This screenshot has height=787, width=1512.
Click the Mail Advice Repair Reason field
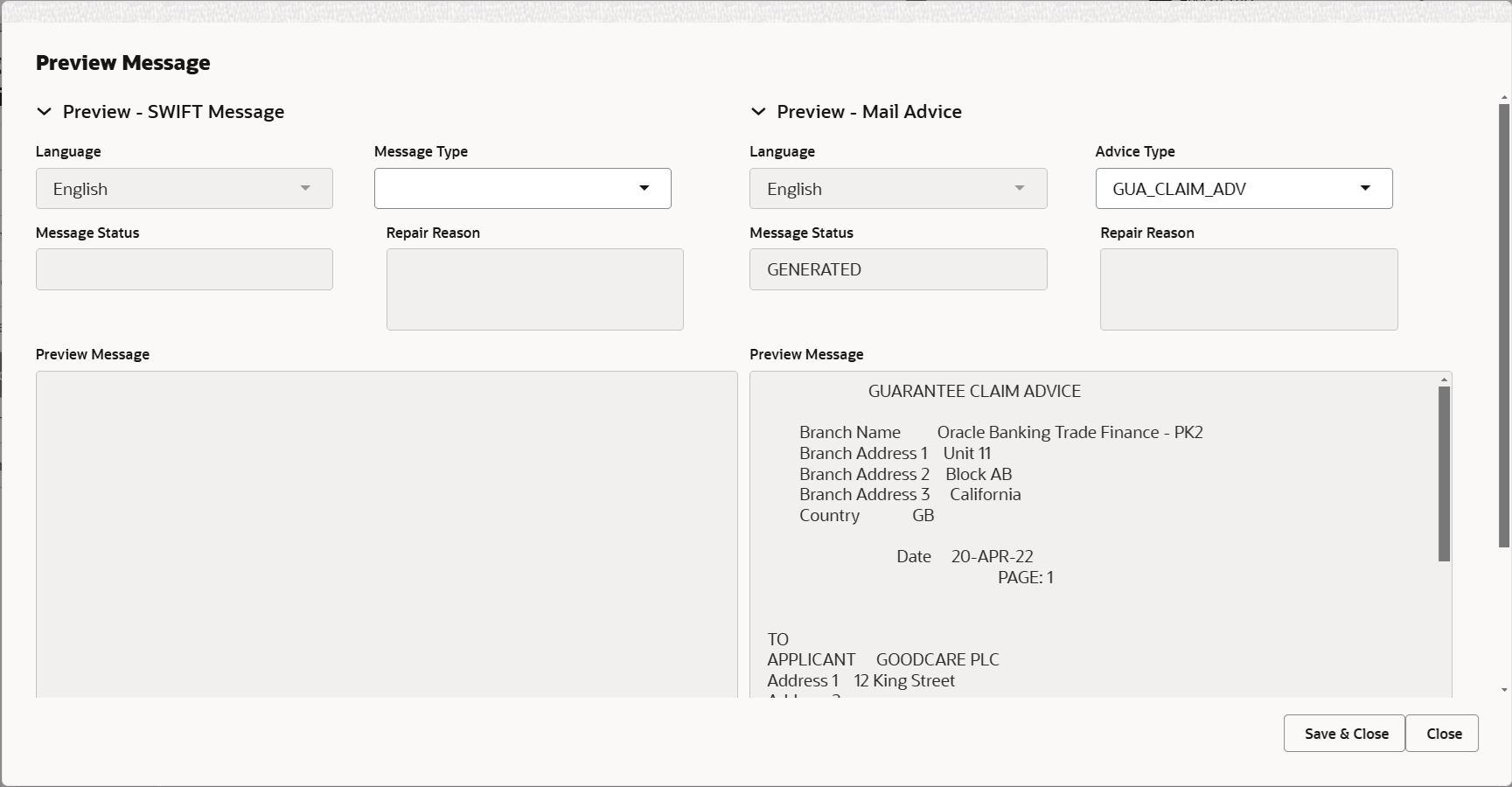point(1248,289)
